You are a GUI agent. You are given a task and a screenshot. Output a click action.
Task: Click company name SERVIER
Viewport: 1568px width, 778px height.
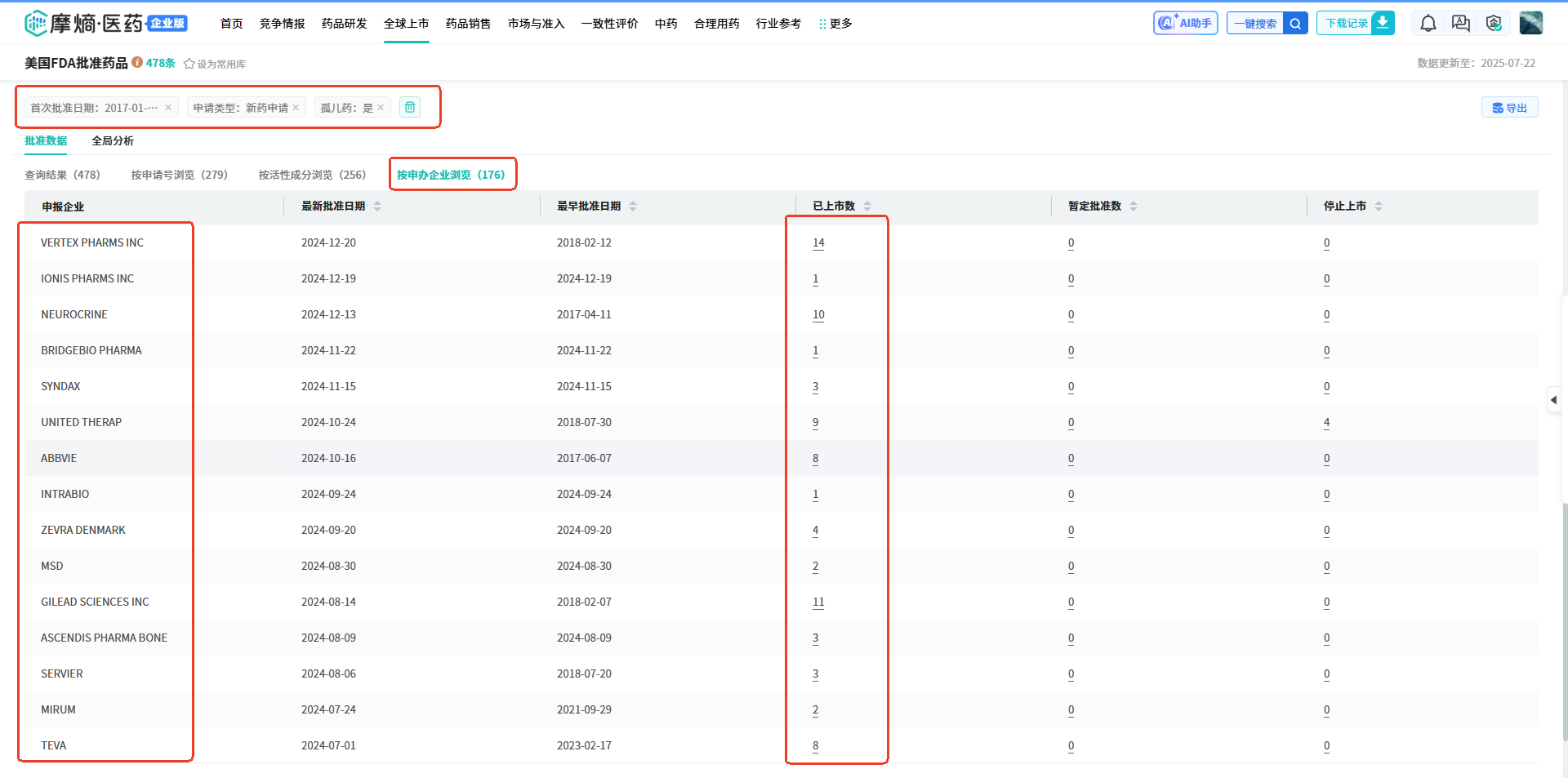[x=62, y=674]
